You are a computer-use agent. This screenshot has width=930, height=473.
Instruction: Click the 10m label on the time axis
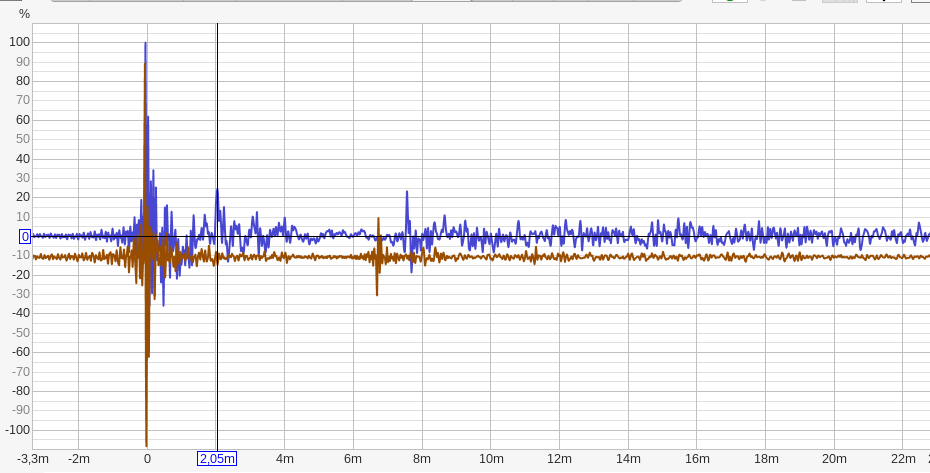coord(491,459)
